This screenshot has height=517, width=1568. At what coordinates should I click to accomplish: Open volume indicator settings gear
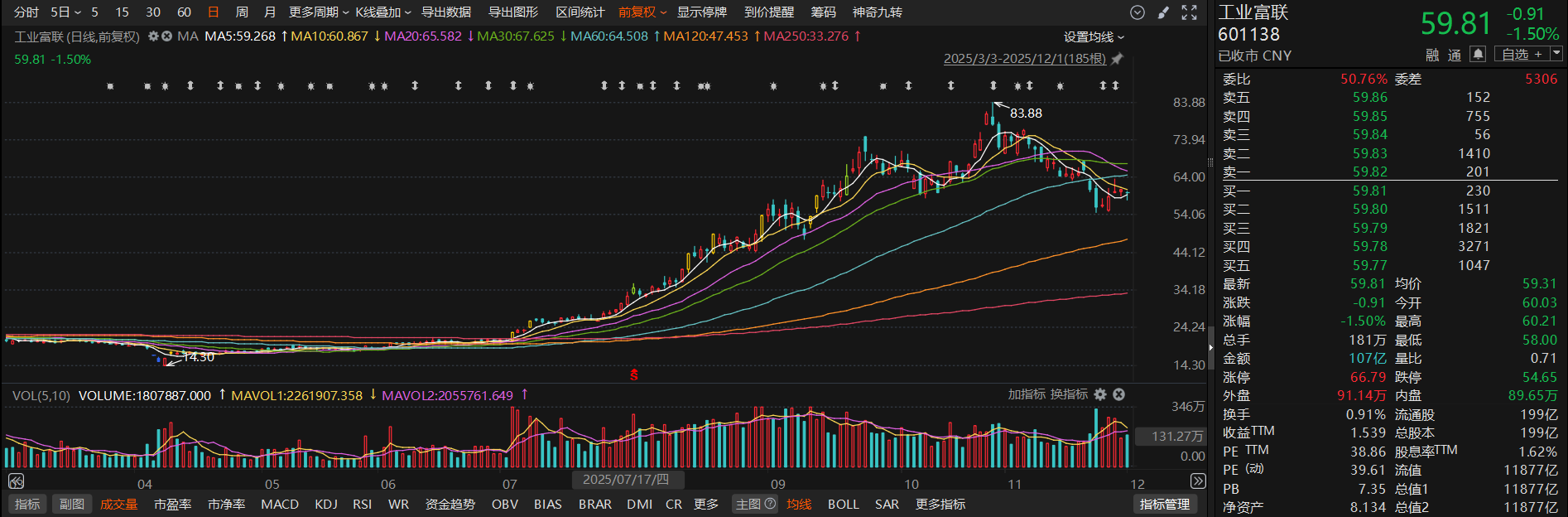[x=1100, y=394]
